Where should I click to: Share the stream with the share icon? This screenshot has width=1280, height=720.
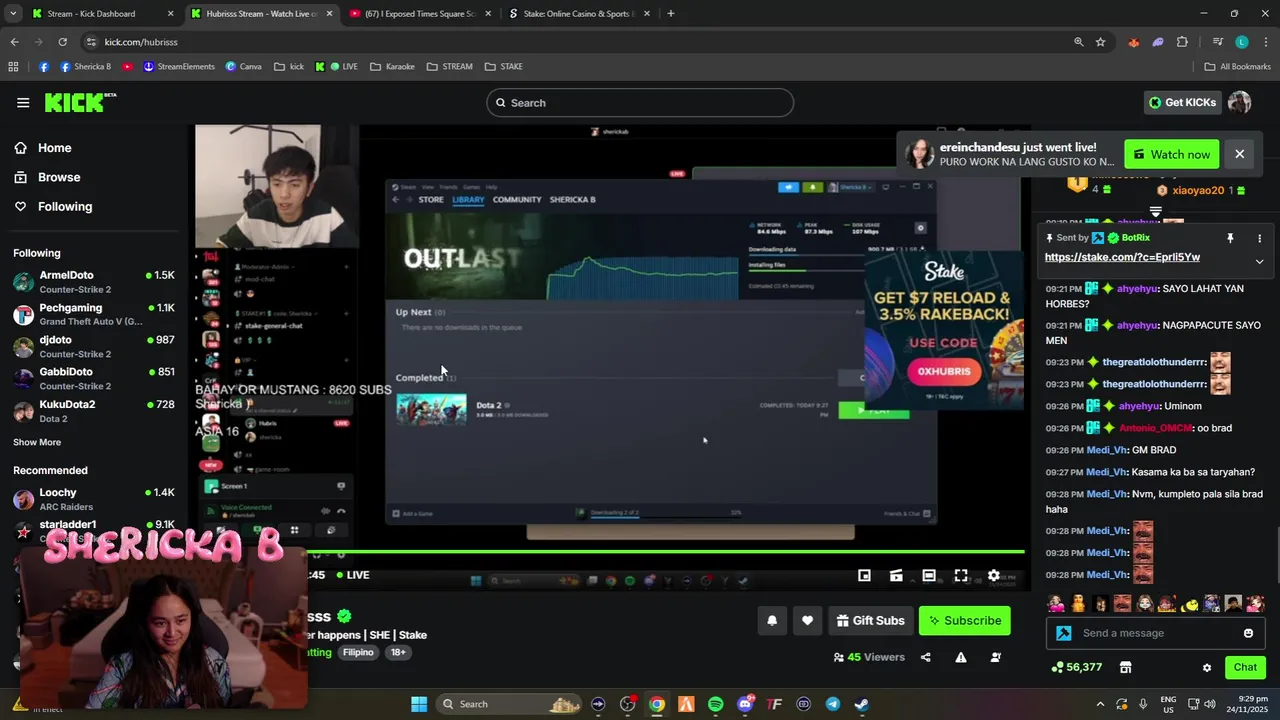click(925, 657)
